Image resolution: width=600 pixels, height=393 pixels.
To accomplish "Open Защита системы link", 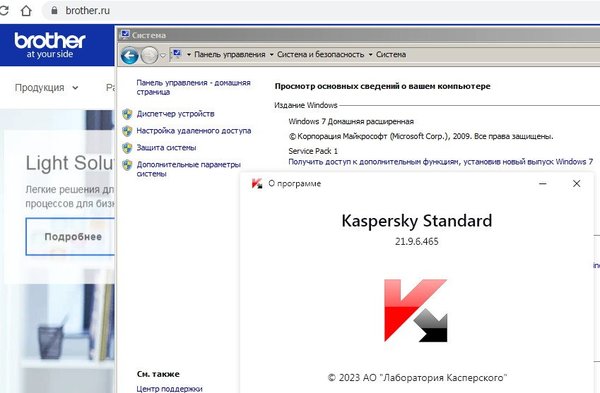I will coord(166,147).
